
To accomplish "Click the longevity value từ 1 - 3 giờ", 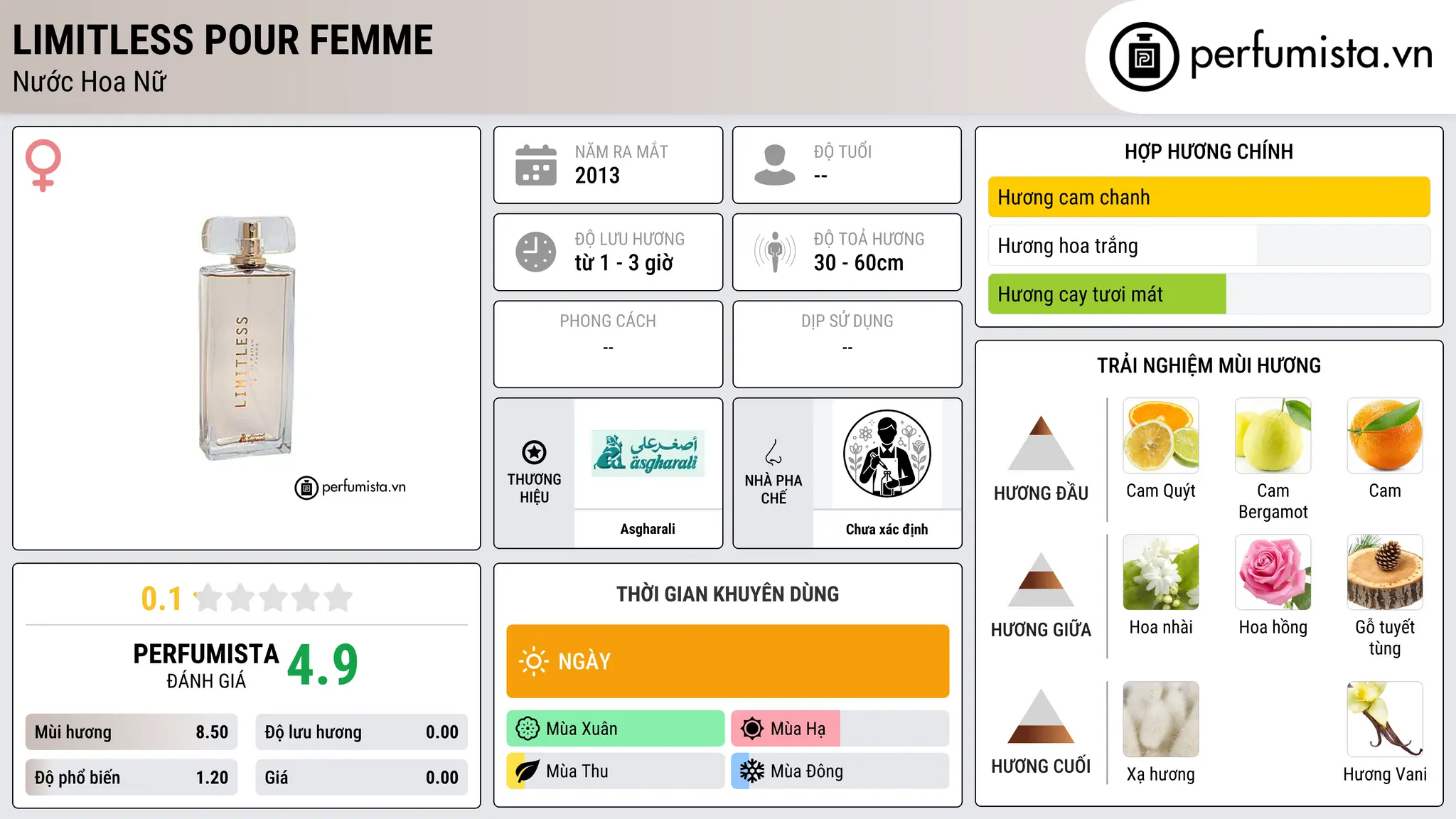I will point(624,263).
